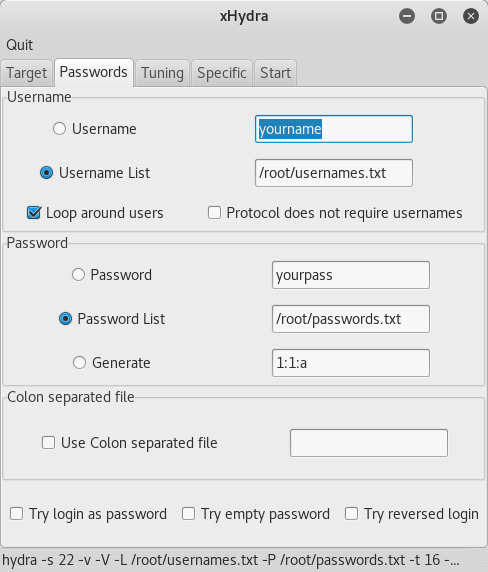Open the Specific tab
The width and height of the screenshot is (488, 572).
tap(222, 73)
